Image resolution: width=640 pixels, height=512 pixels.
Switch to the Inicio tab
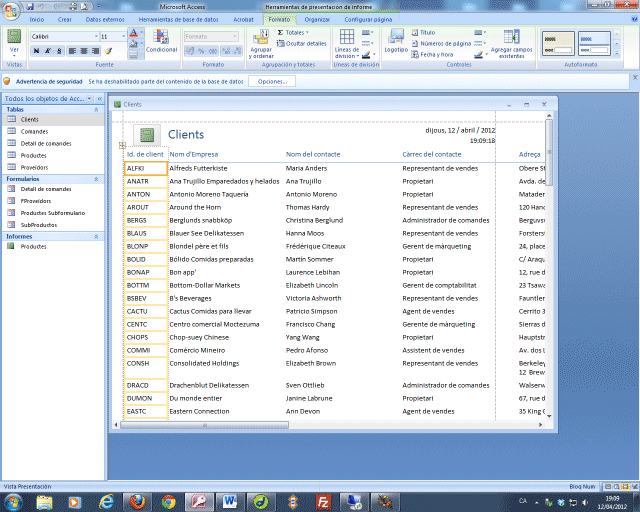coord(36,19)
